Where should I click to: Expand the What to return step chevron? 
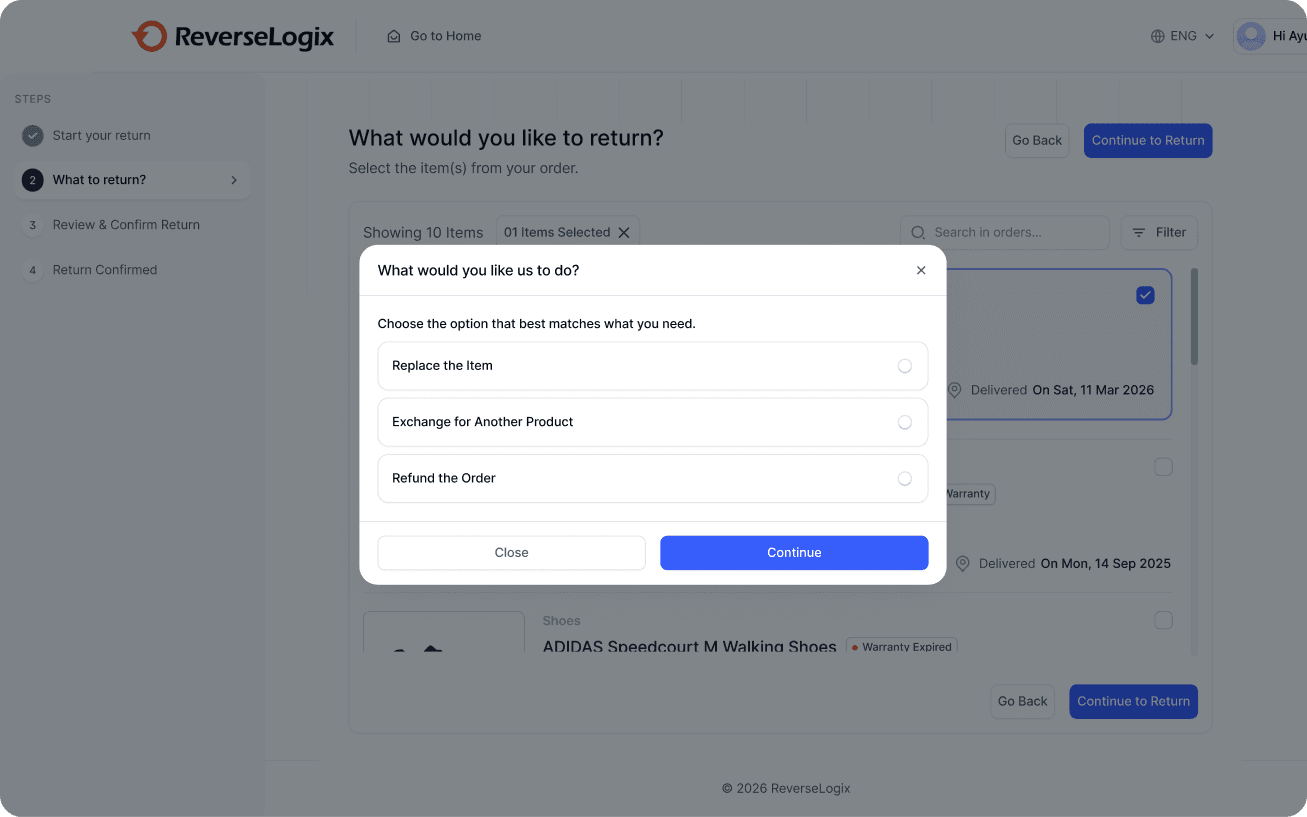[234, 180]
